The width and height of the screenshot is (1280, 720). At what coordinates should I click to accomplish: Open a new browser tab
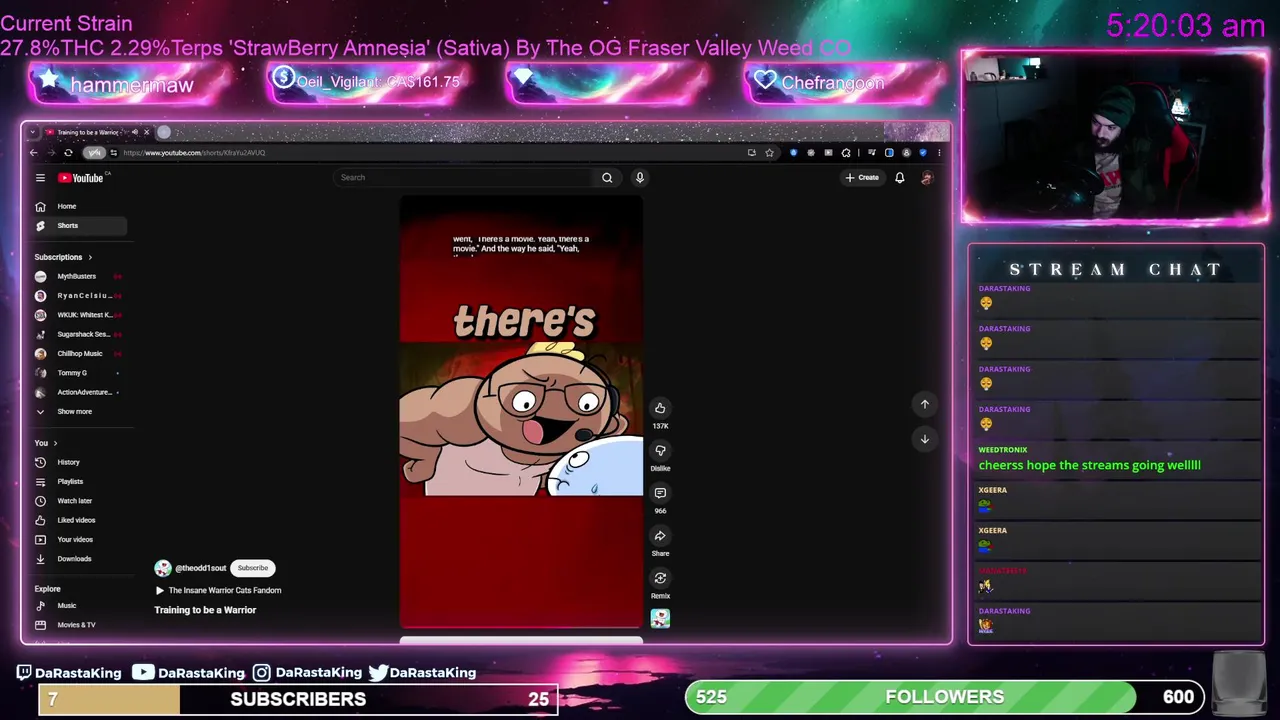coord(164,132)
